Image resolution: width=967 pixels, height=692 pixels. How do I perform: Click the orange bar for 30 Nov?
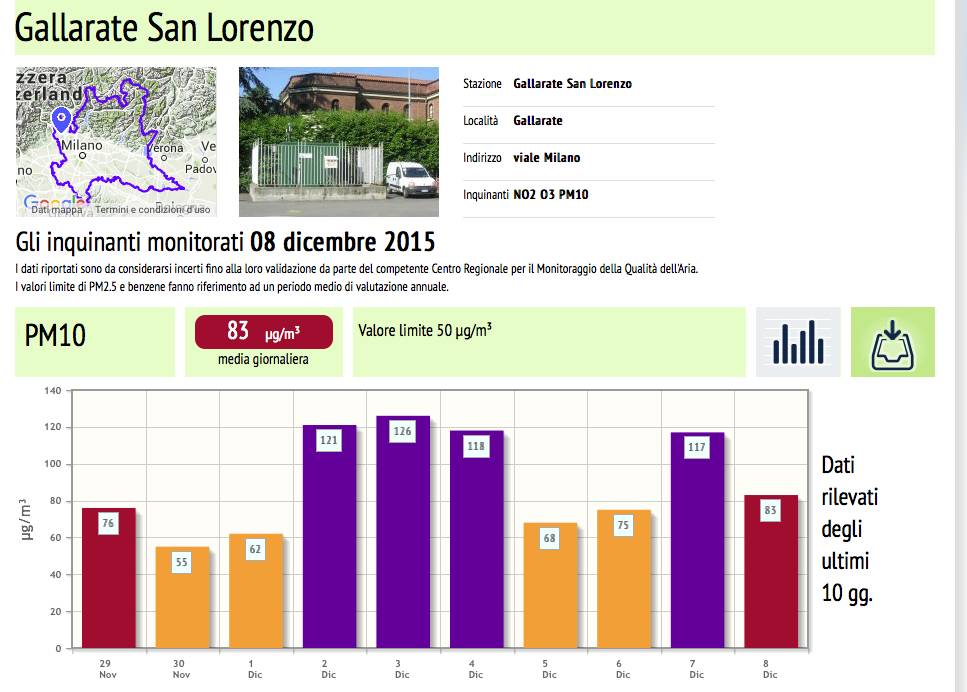pos(182,600)
